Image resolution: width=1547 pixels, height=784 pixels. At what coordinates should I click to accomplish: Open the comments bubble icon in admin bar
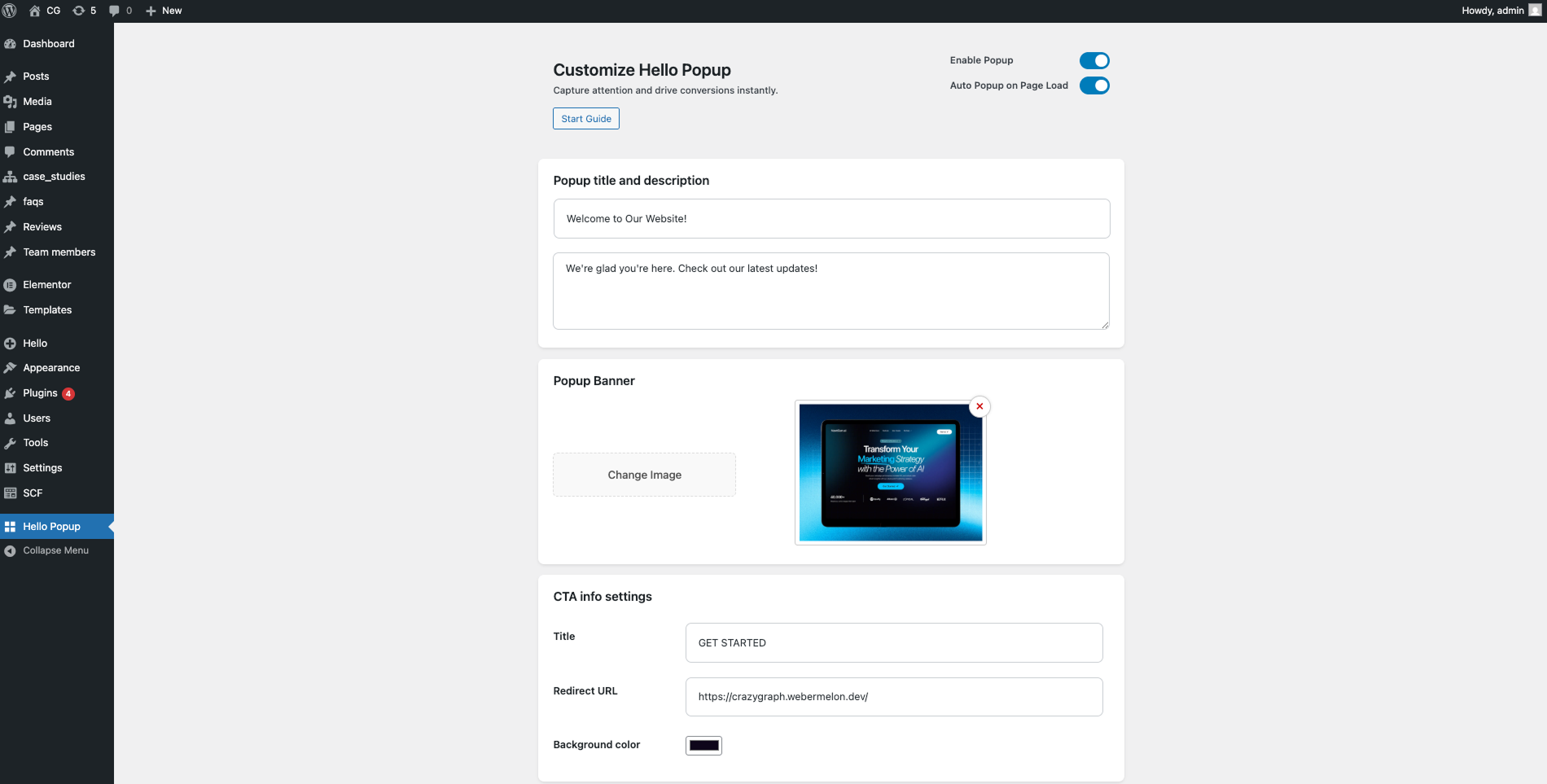pyautogui.click(x=114, y=11)
